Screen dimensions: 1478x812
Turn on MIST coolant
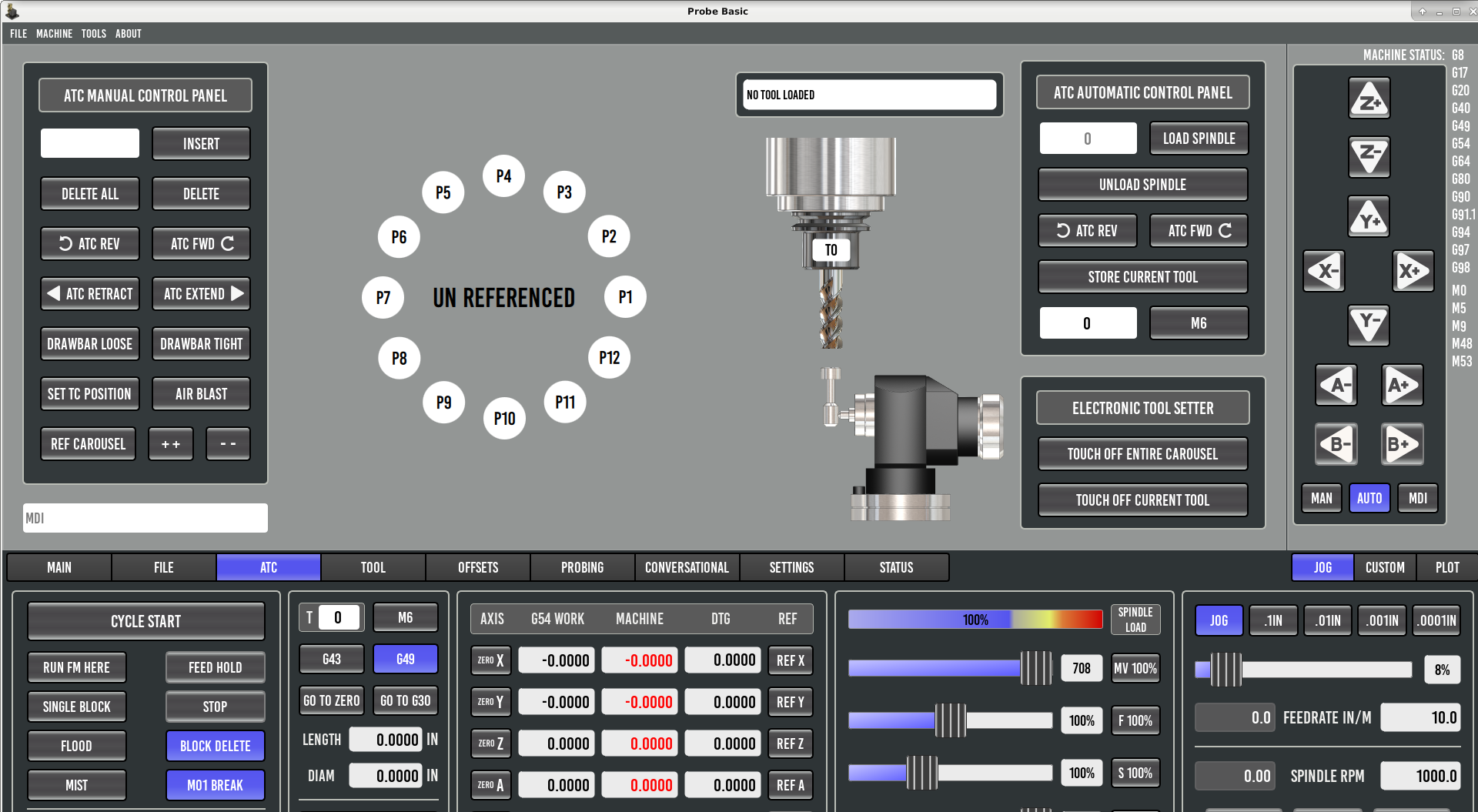coord(77,784)
